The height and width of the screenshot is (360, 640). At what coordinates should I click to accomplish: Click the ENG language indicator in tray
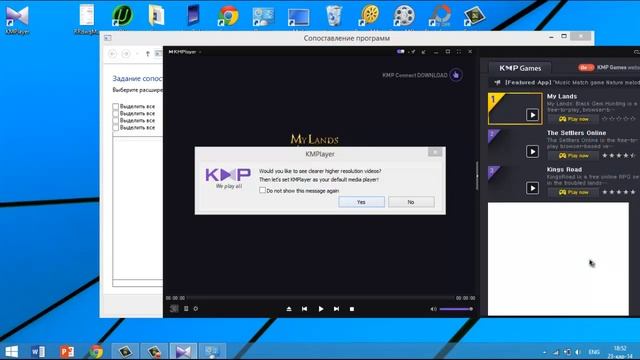[x=594, y=352]
